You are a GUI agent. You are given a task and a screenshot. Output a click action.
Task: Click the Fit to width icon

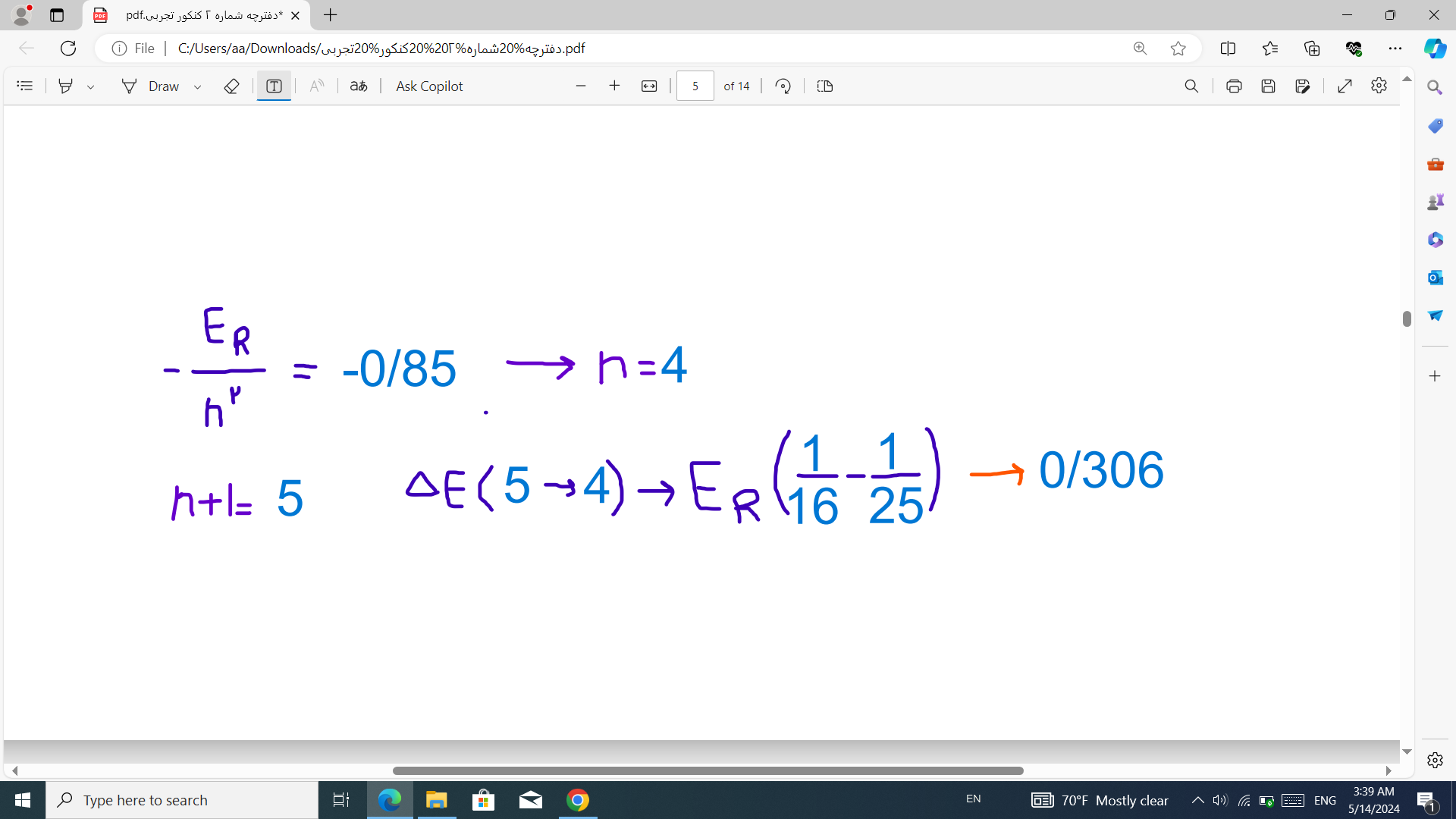coord(649,86)
